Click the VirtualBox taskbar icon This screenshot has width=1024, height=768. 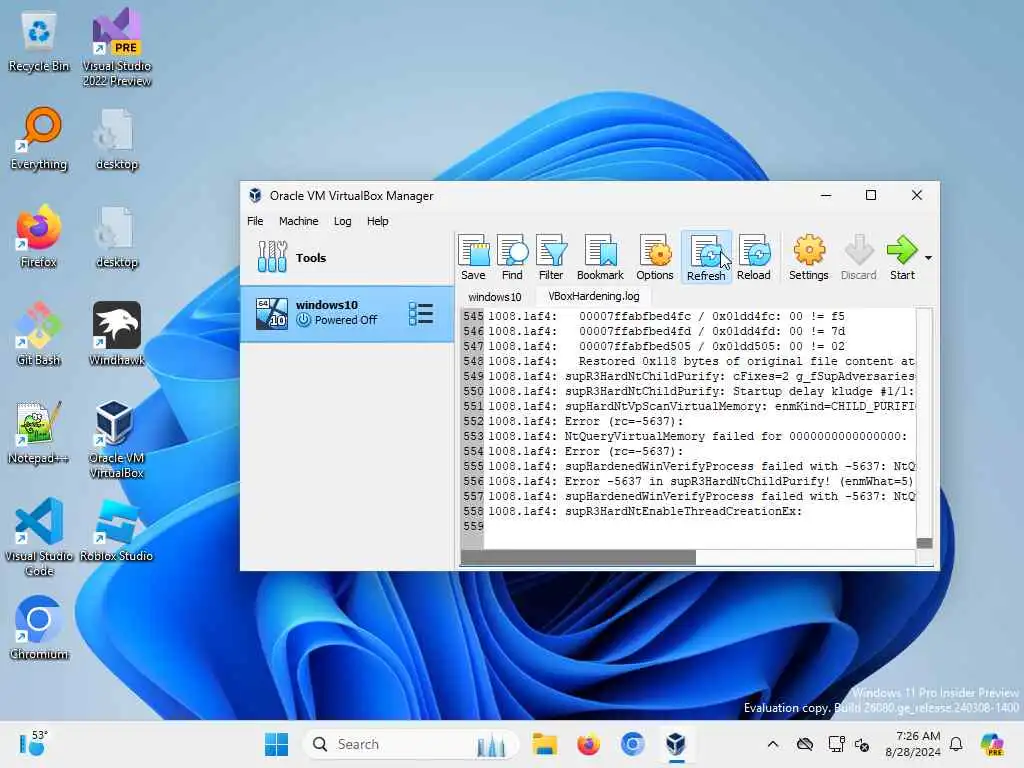676,744
